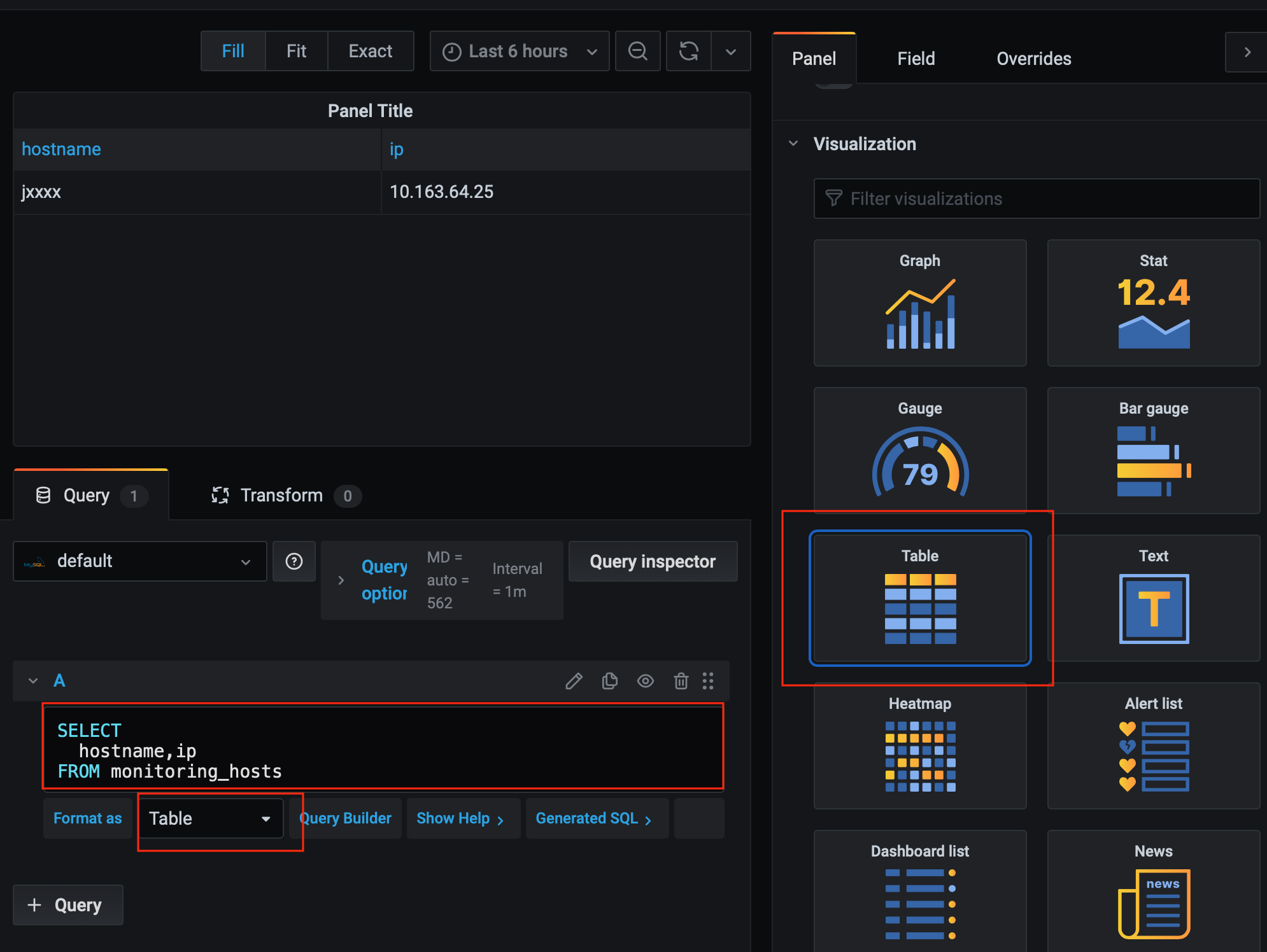This screenshot has height=952, width=1267.
Task: Click the edit query name pencil icon
Action: [x=574, y=681]
